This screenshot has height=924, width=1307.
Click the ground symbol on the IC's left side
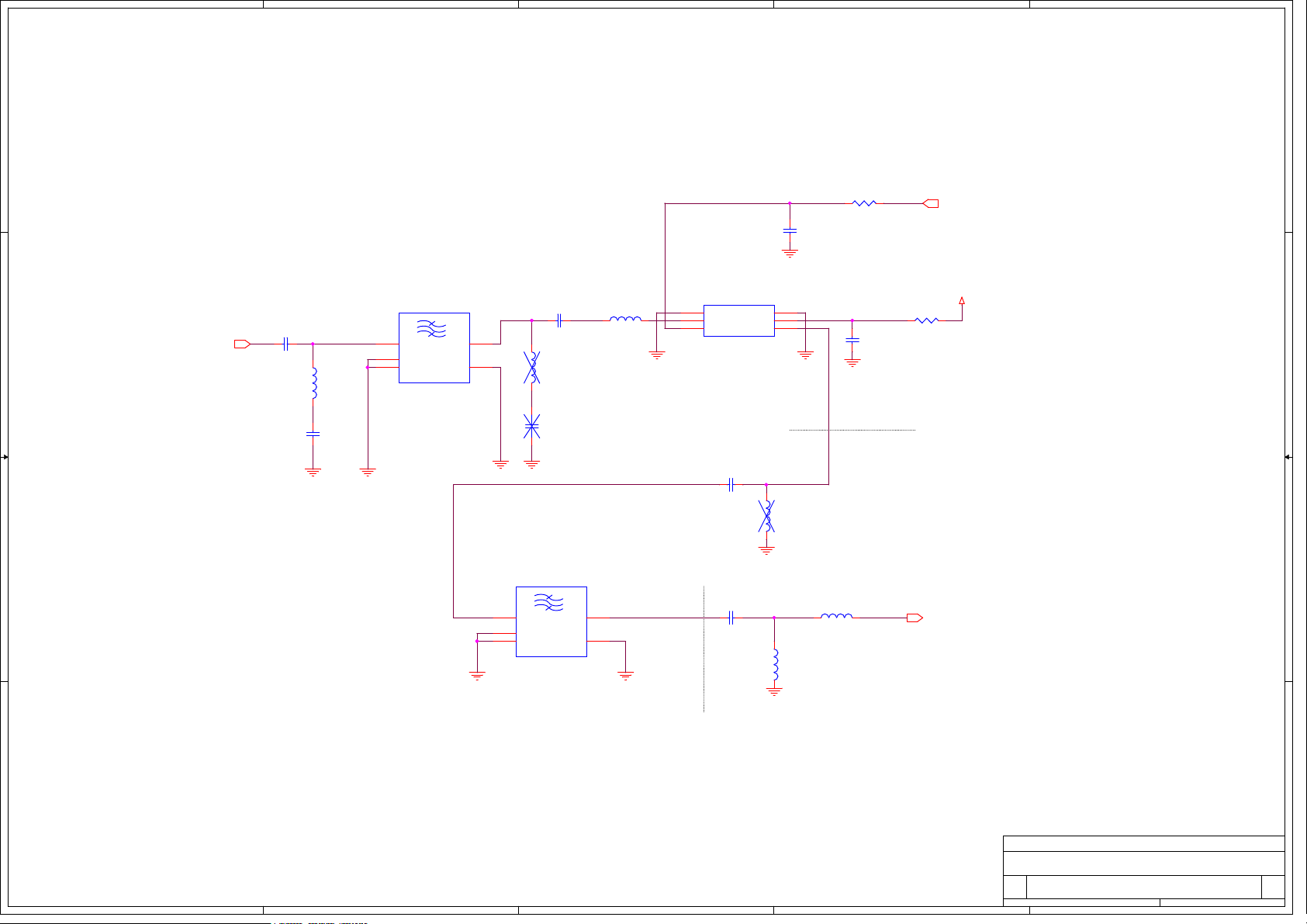click(x=657, y=355)
